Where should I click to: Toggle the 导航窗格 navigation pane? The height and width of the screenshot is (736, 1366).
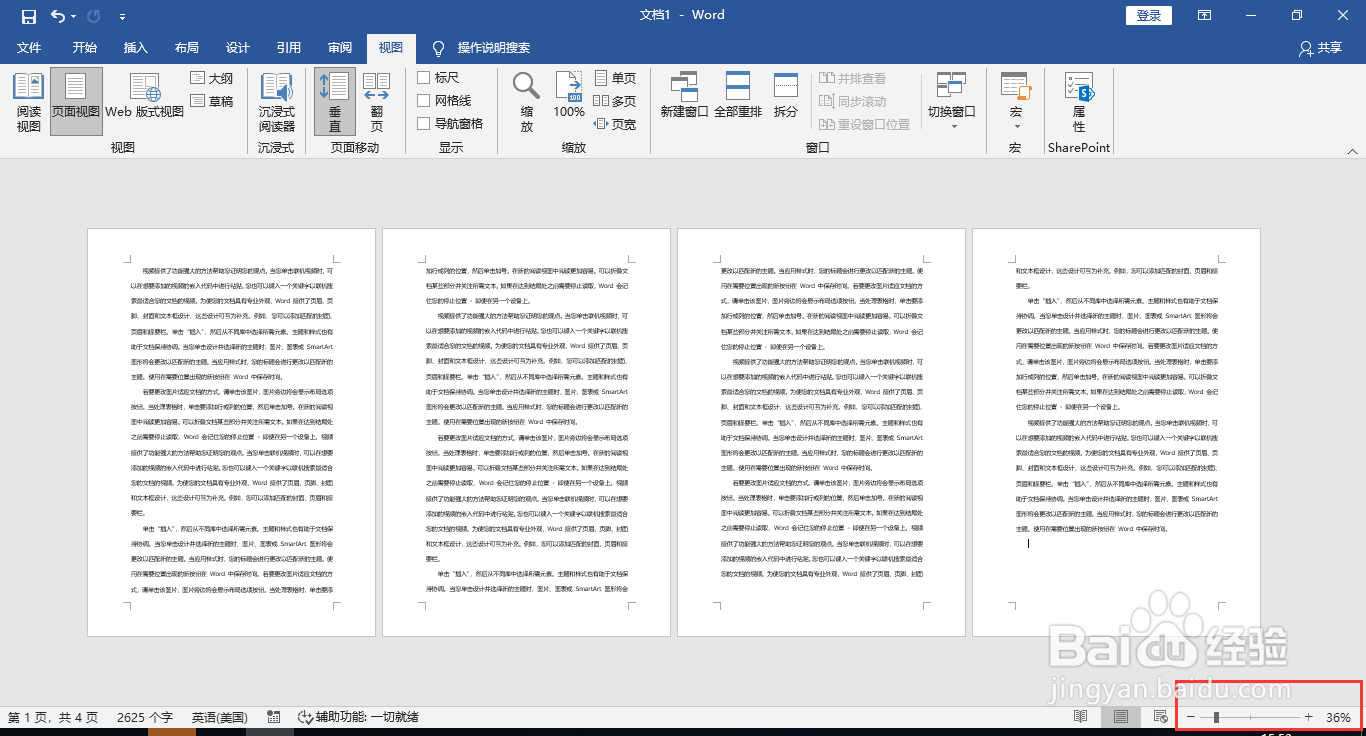(425, 123)
